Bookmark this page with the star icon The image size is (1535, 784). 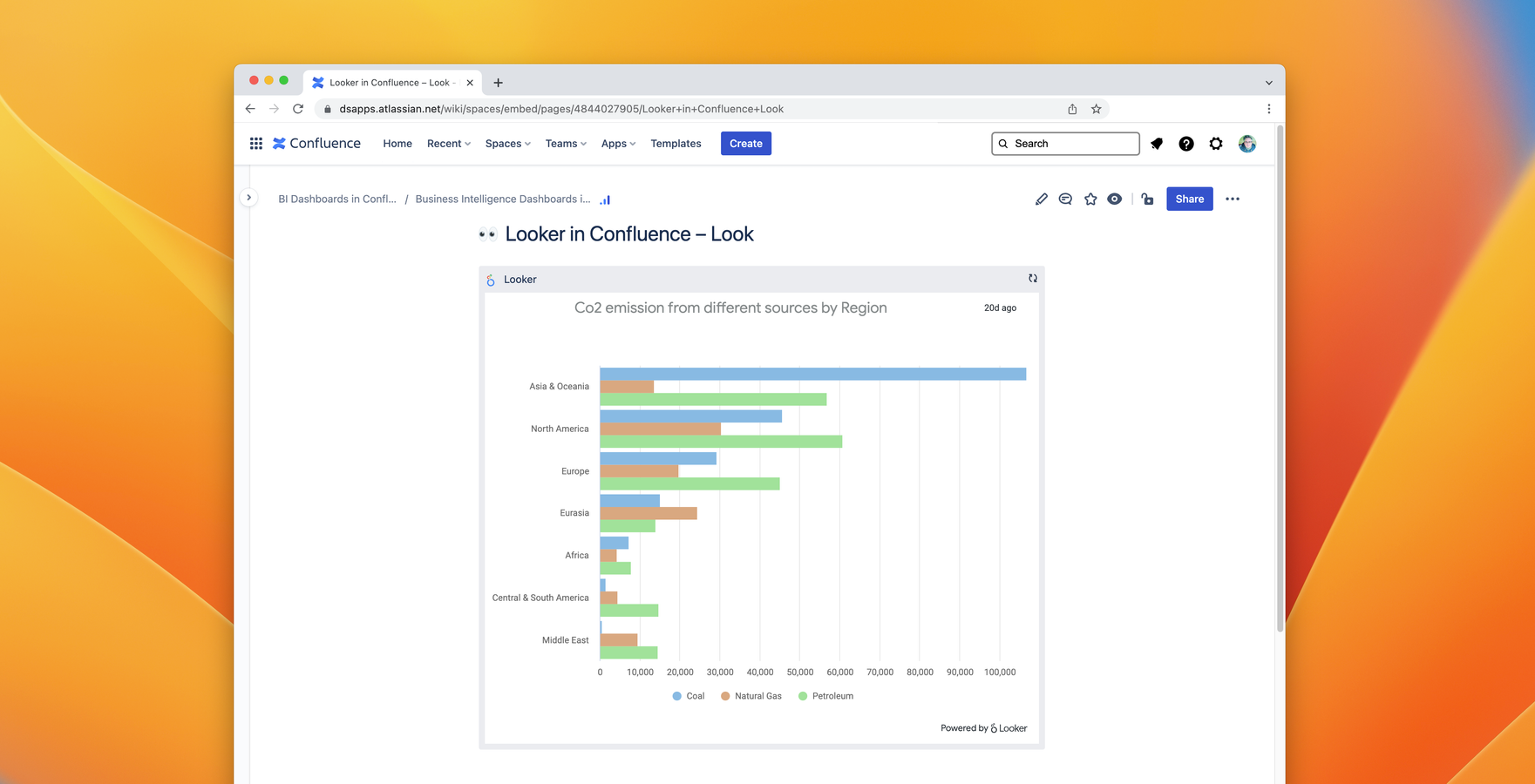pos(1097,109)
